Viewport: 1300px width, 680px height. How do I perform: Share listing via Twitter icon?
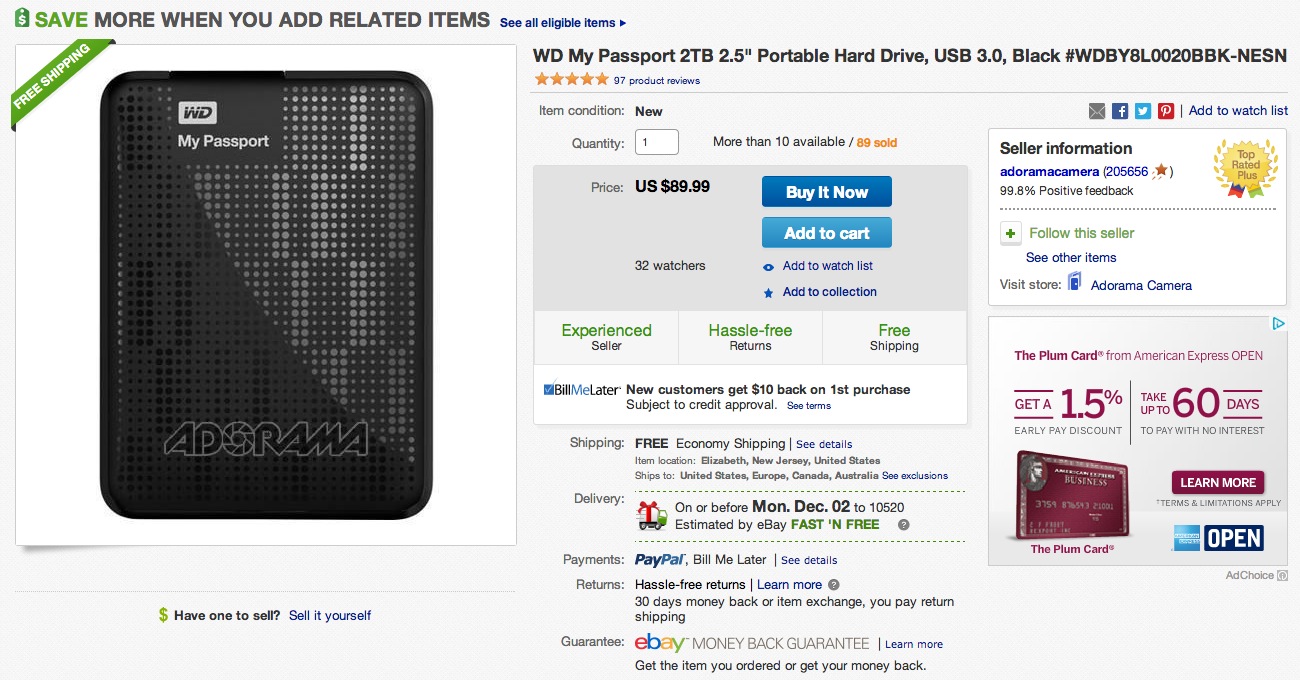pyautogui.click(x=1143, y=111)
